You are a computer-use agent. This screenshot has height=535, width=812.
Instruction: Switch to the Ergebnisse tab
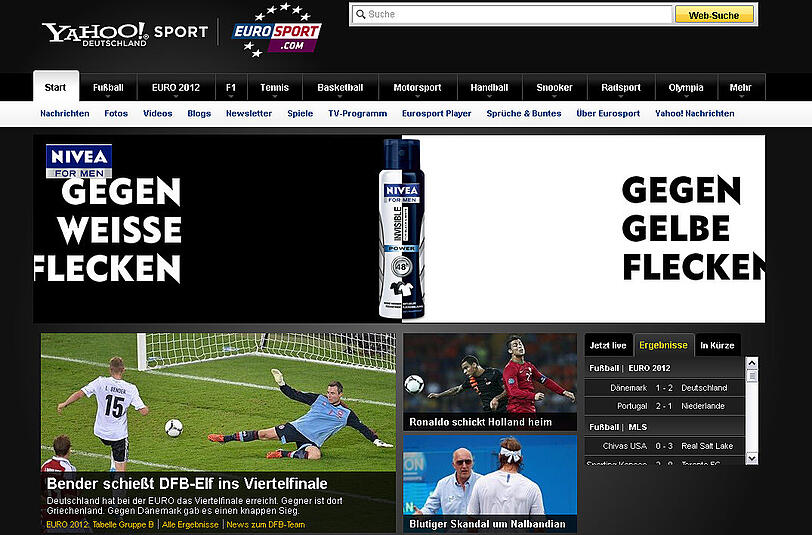(x=663, y=345)
